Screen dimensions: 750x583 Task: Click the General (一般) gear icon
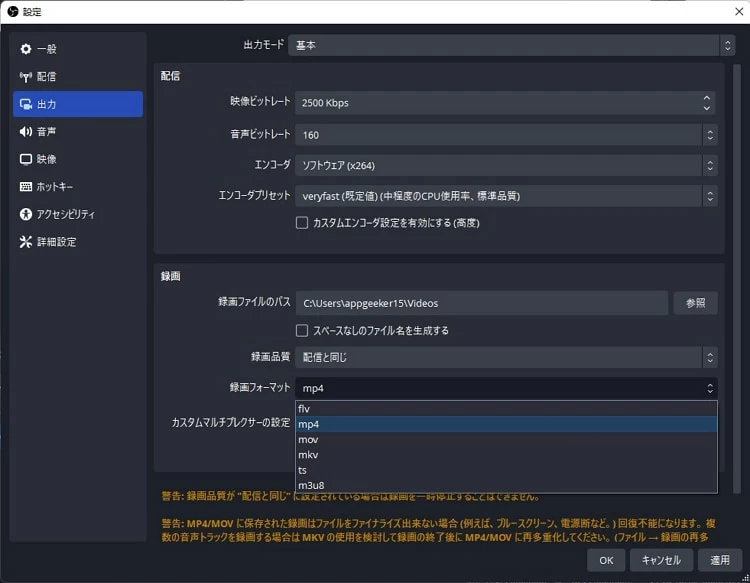pyautogui.click(x=26, y=49)
